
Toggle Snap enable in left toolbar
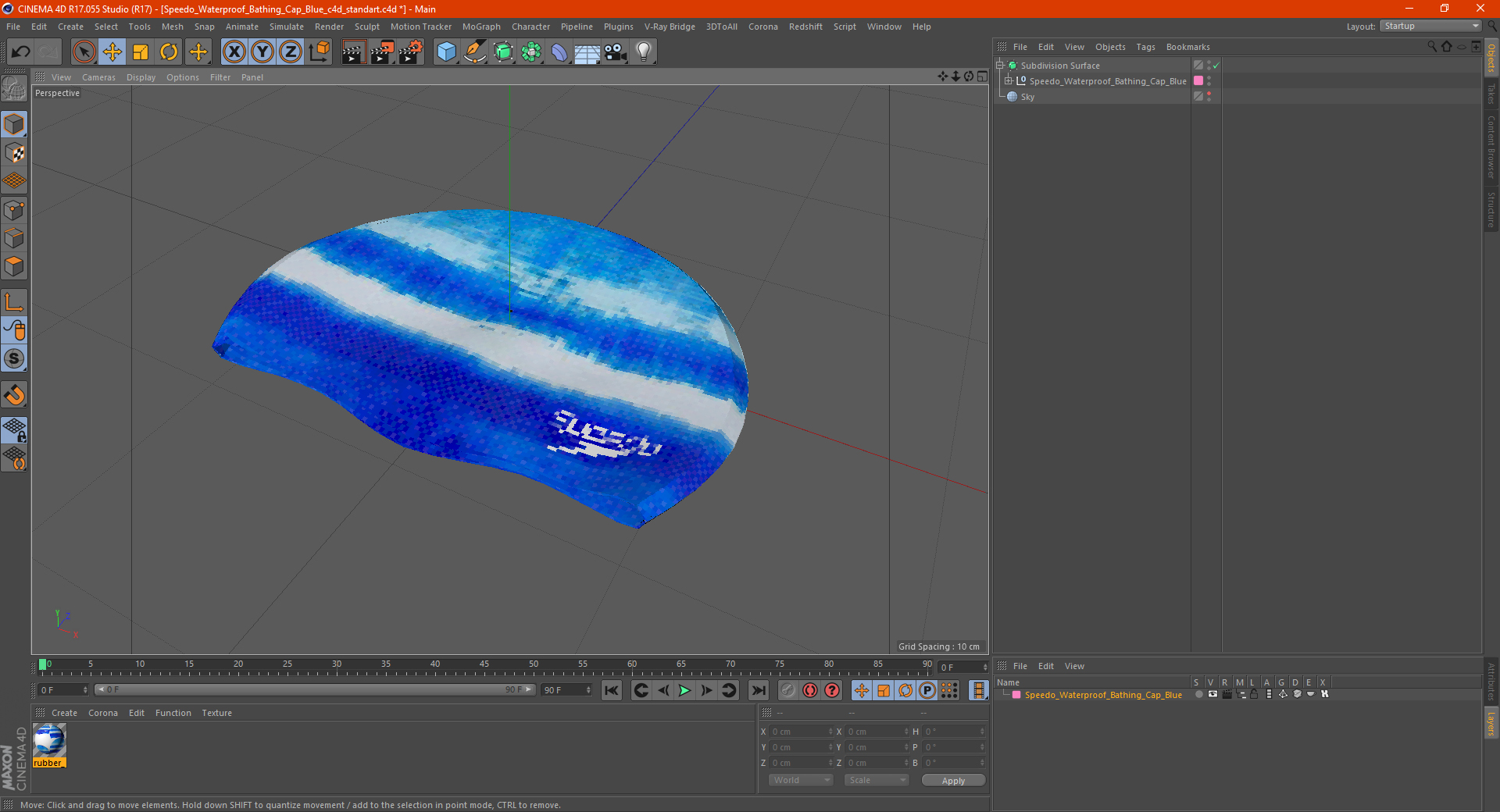click(x=14, y=395)
